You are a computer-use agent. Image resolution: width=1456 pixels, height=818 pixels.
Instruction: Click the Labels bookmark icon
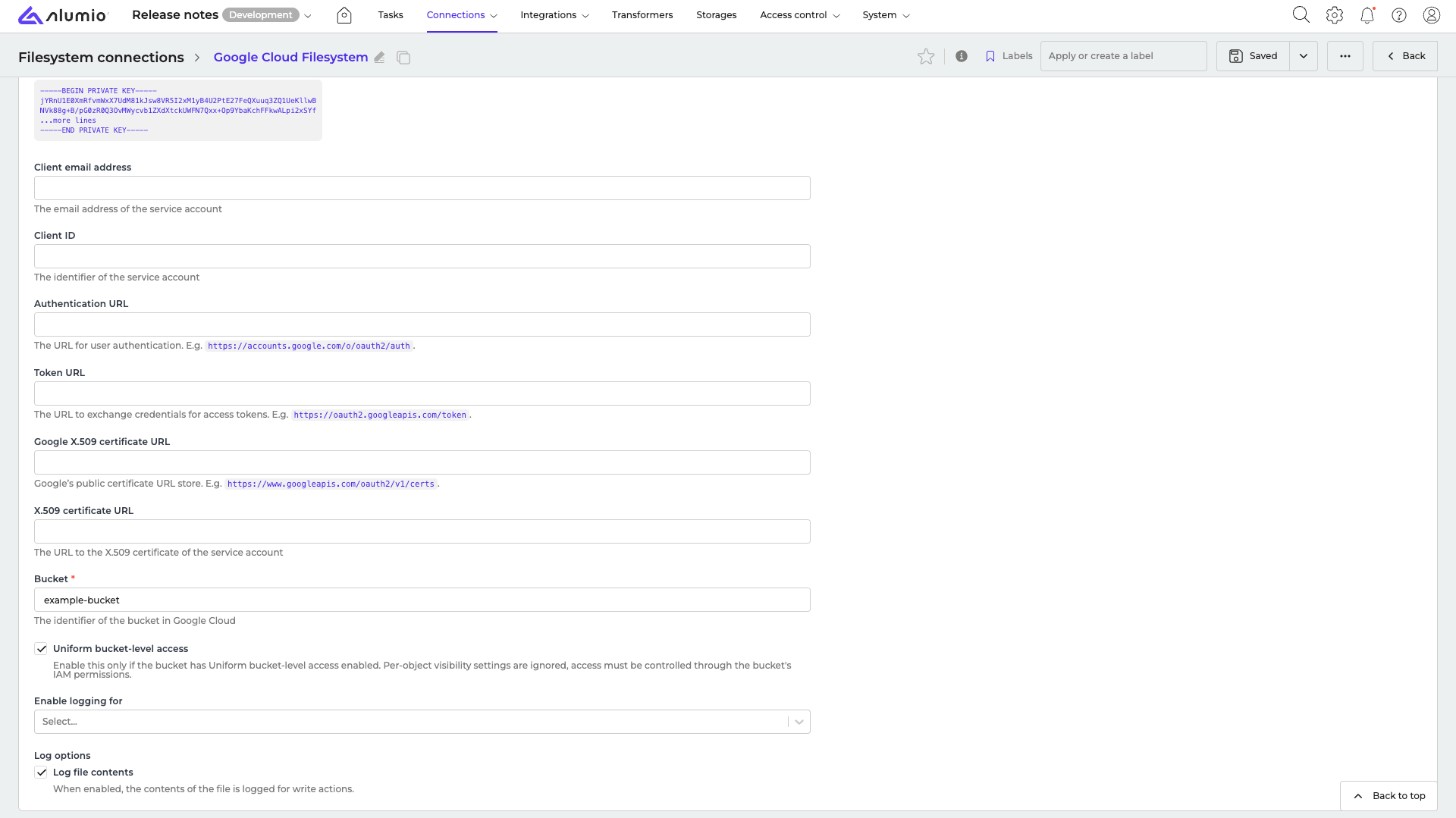pos(990,56)
